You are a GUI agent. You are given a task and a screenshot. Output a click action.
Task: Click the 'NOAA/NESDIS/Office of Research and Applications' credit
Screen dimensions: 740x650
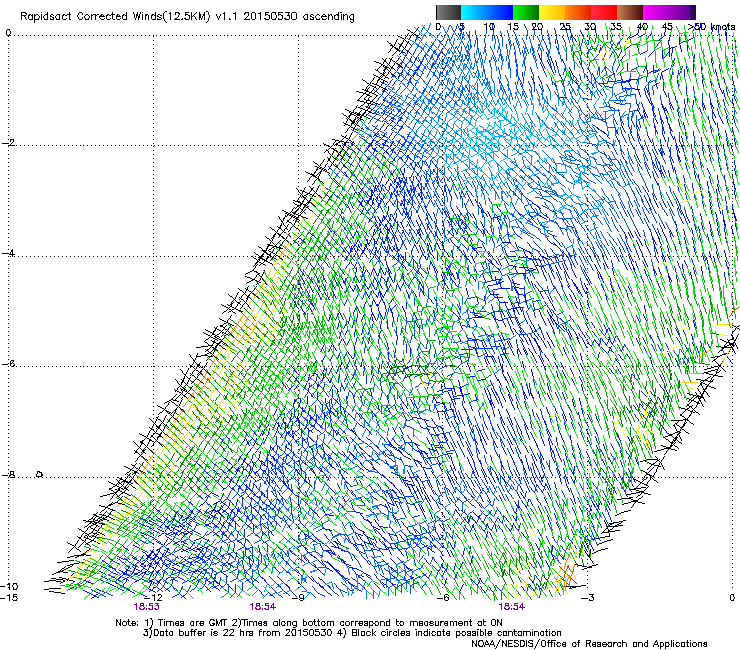[589, 644]
